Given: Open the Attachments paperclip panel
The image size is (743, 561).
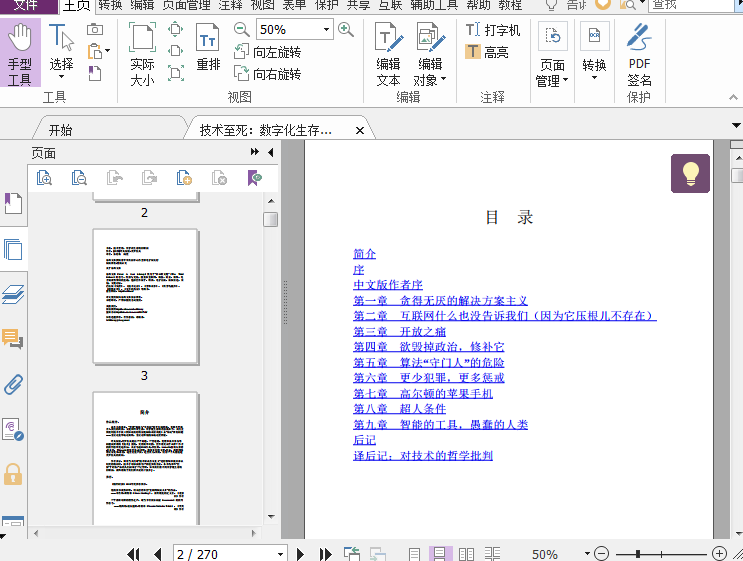Looking at the screenshot, I should click(13, 385).
